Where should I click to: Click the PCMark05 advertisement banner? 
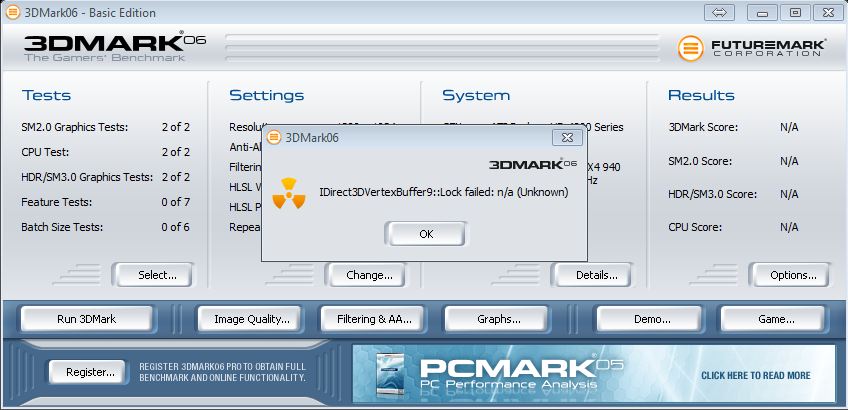click(594, 374)
